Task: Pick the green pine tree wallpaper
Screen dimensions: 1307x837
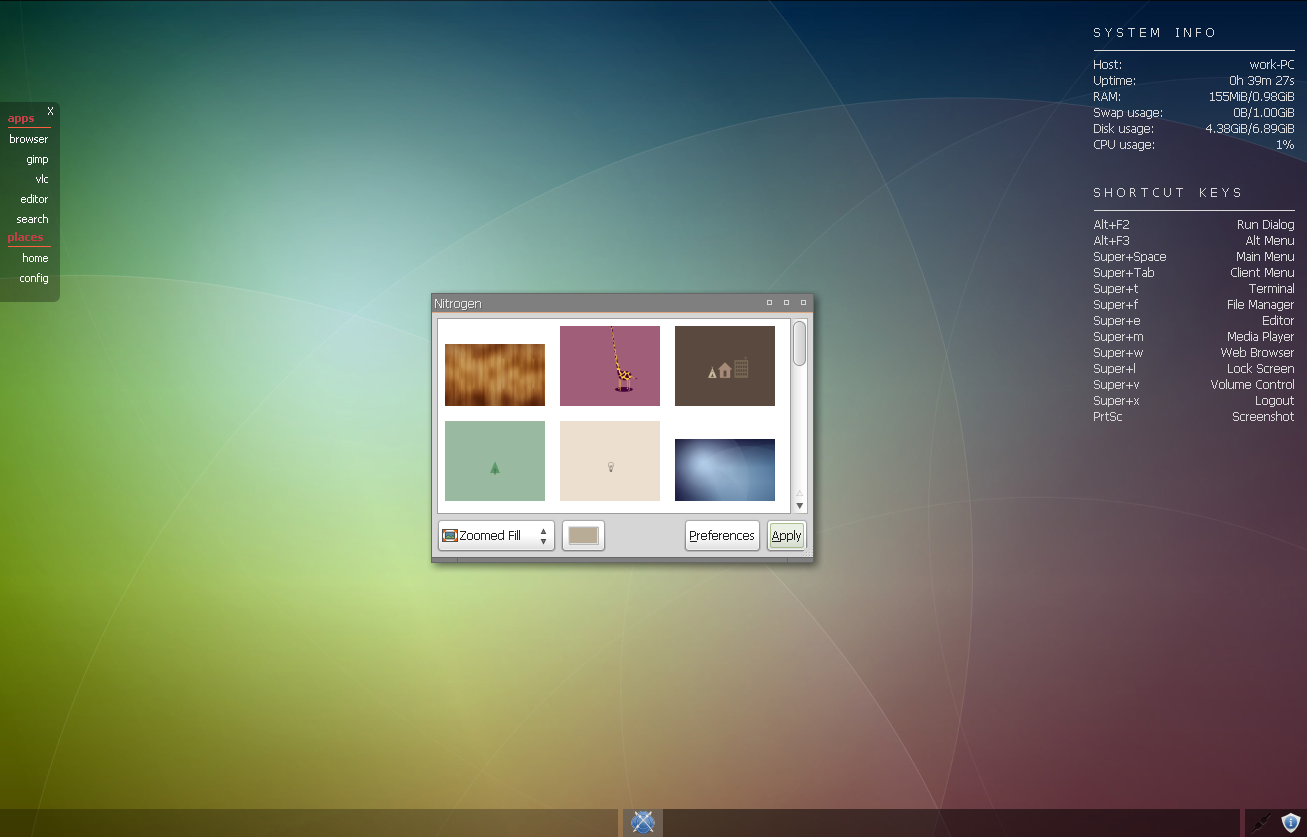Action: (x=495, y=461)
